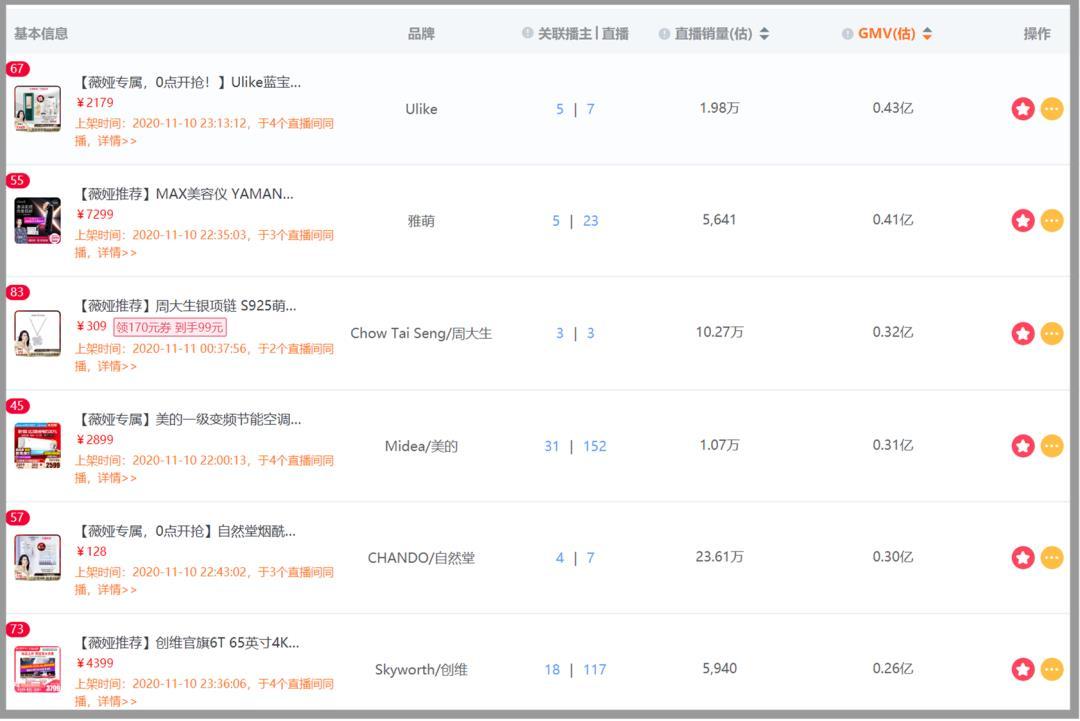The height and width of the screenshot is (721, 1080).
Task: Open more-options icon for Chow Tai Seng row
Action: (1051, 333)
